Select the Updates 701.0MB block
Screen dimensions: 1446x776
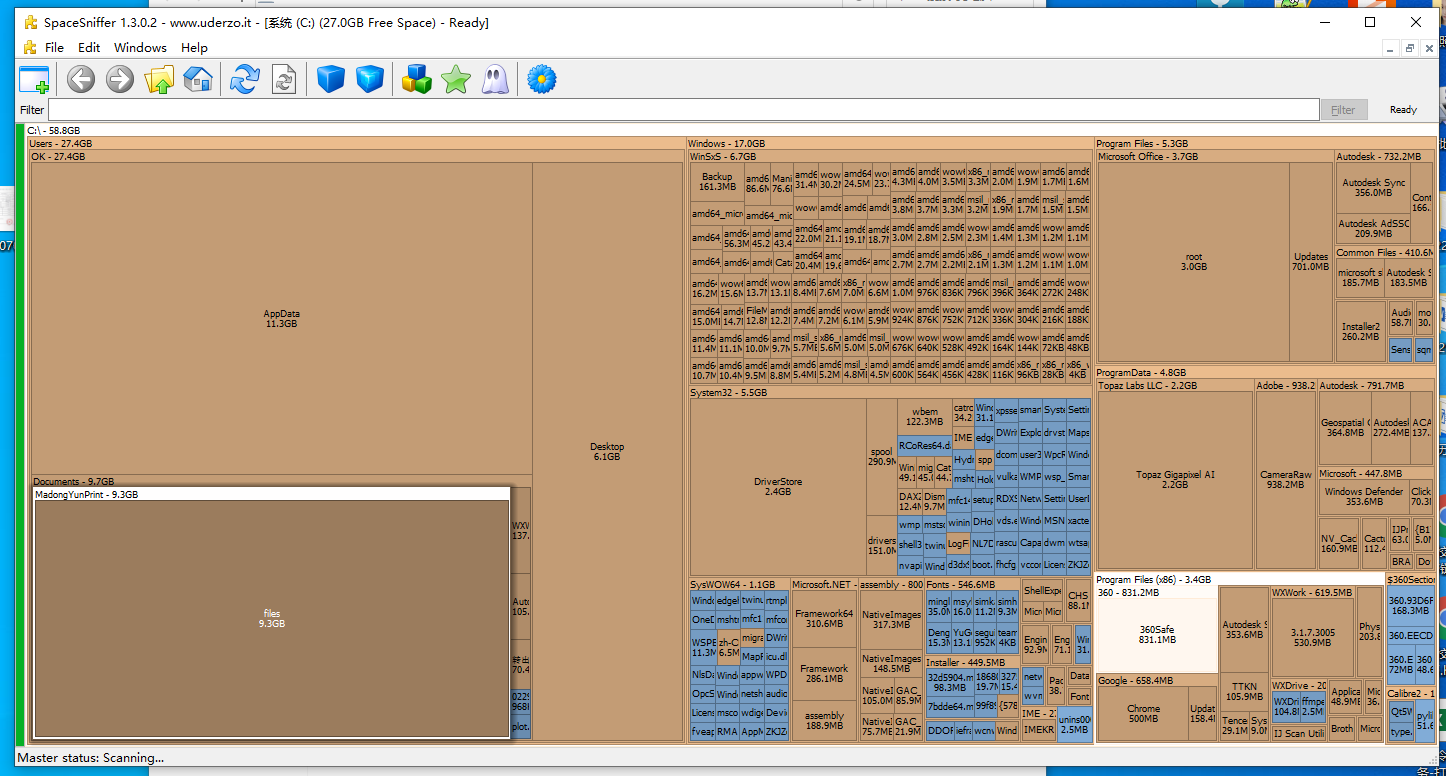(x=1310, y=262)
